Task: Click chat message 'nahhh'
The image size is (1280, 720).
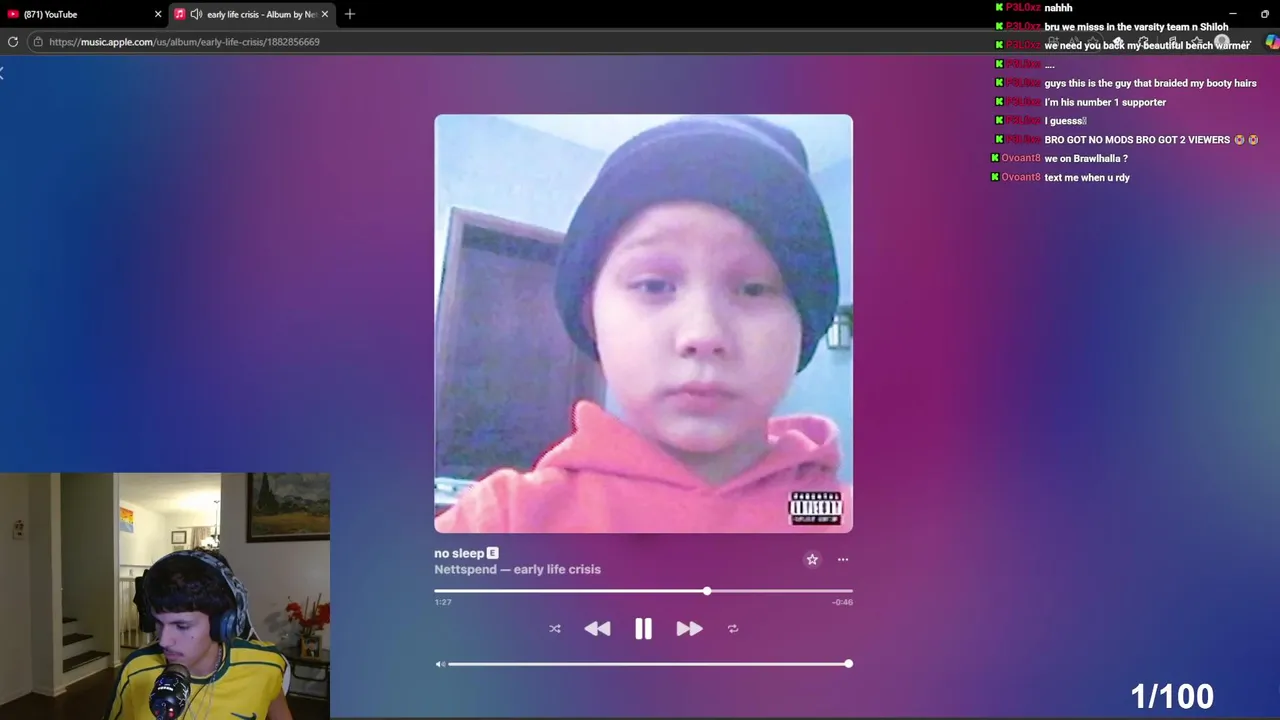Action: pyautogui.click(x=1058, y=8)
